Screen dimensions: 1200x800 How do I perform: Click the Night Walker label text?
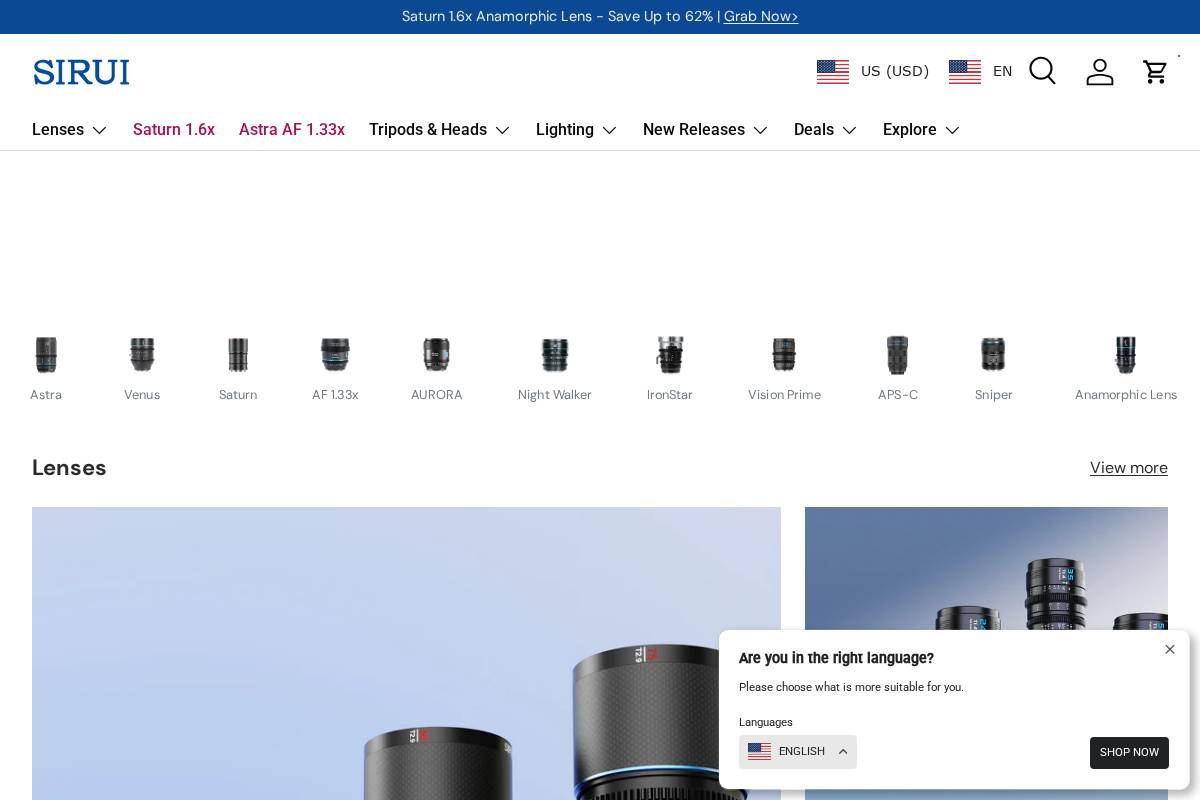click(555, 395)
